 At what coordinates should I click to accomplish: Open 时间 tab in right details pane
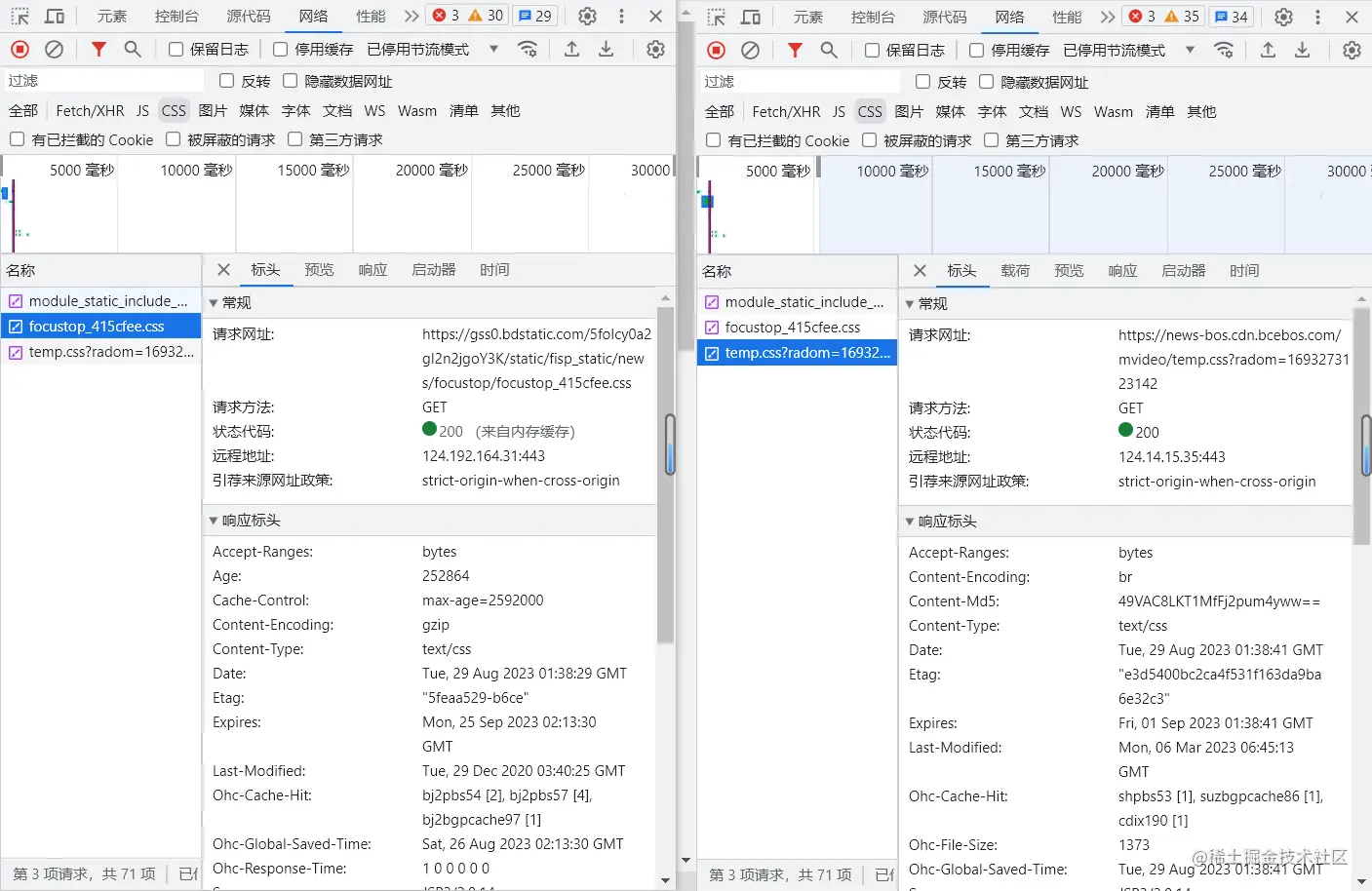(x=1244, y=271)
